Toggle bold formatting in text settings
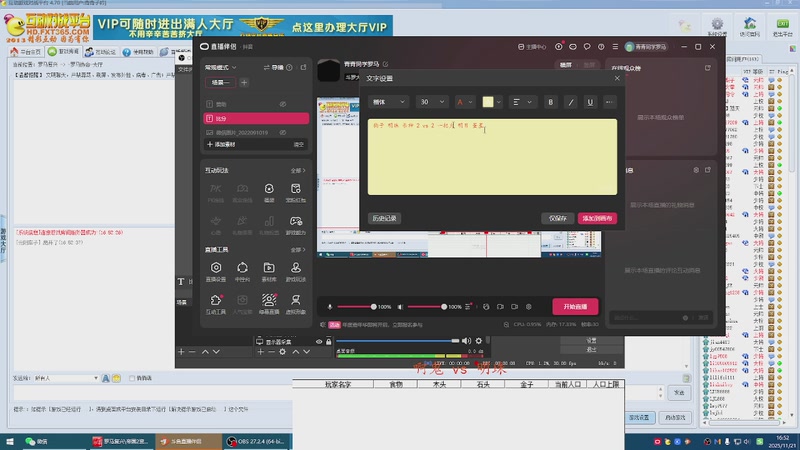The image size is (800, 450). click(551, 102)
